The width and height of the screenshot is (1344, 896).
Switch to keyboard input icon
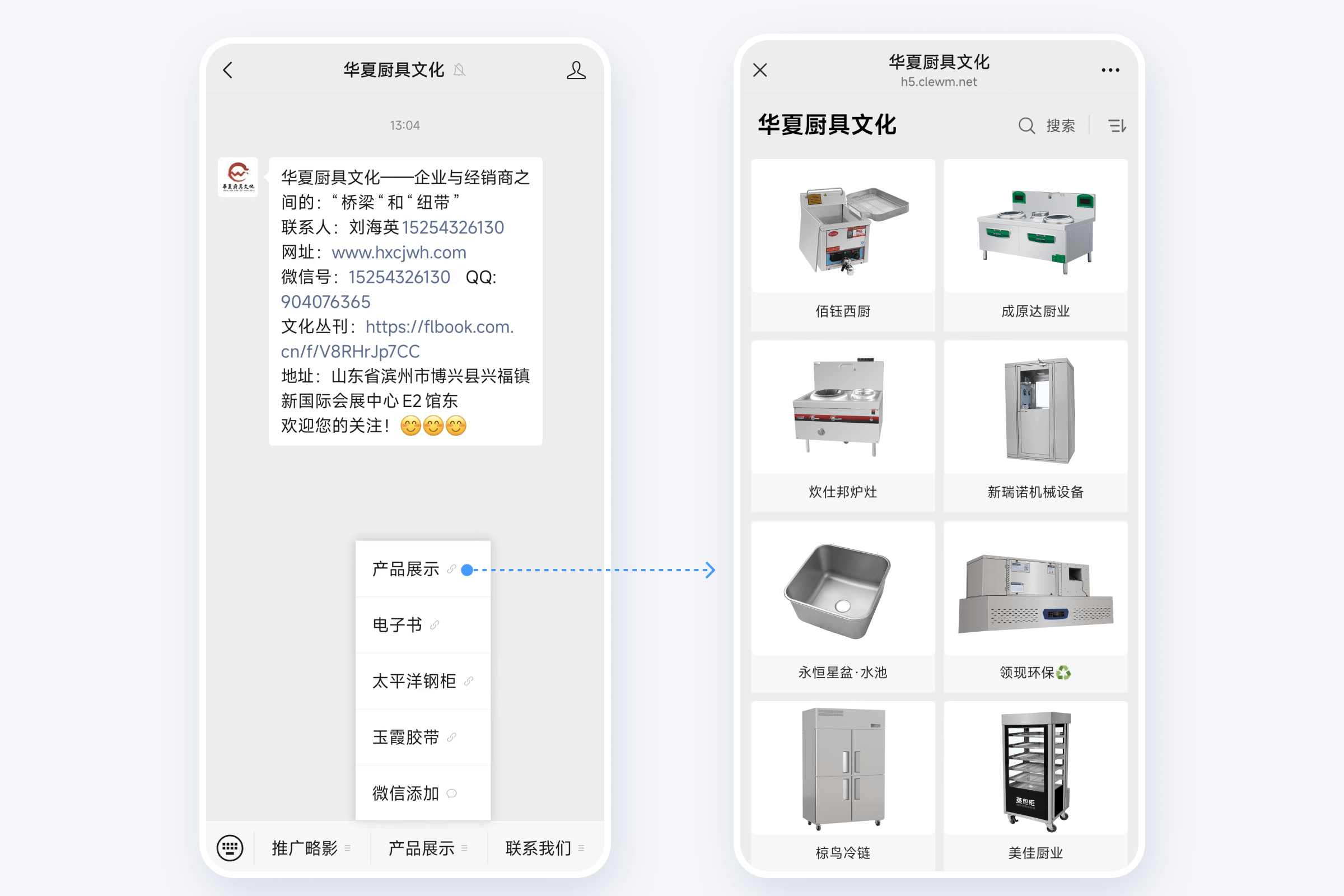[x=230, y=847]
